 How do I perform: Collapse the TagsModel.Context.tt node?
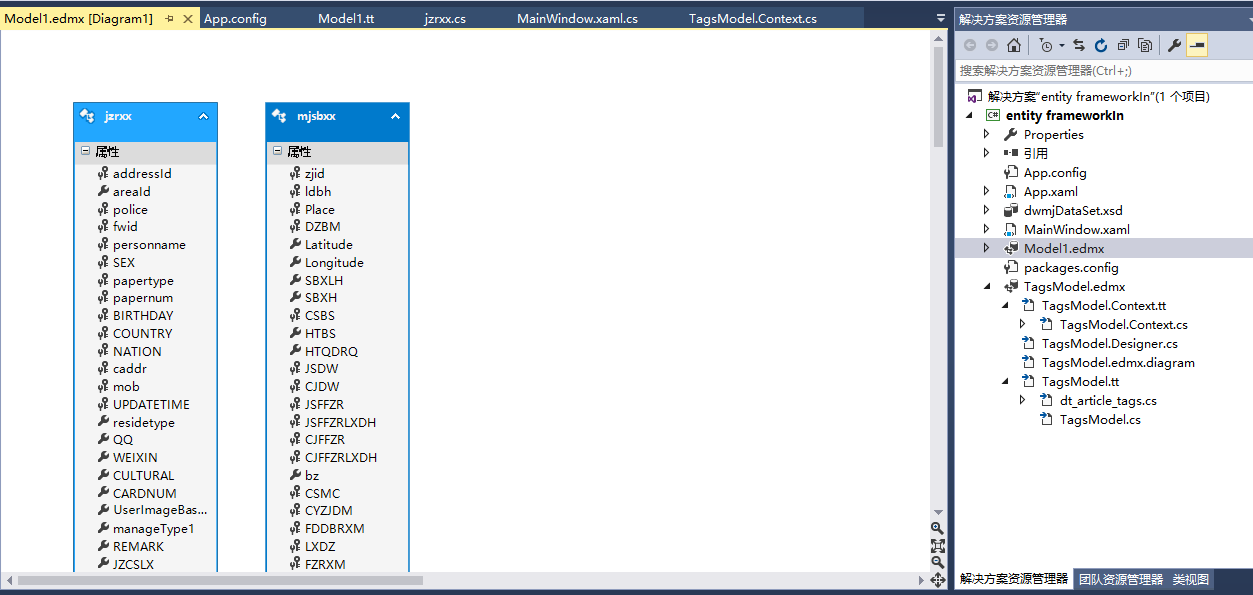click(1005, 305)
